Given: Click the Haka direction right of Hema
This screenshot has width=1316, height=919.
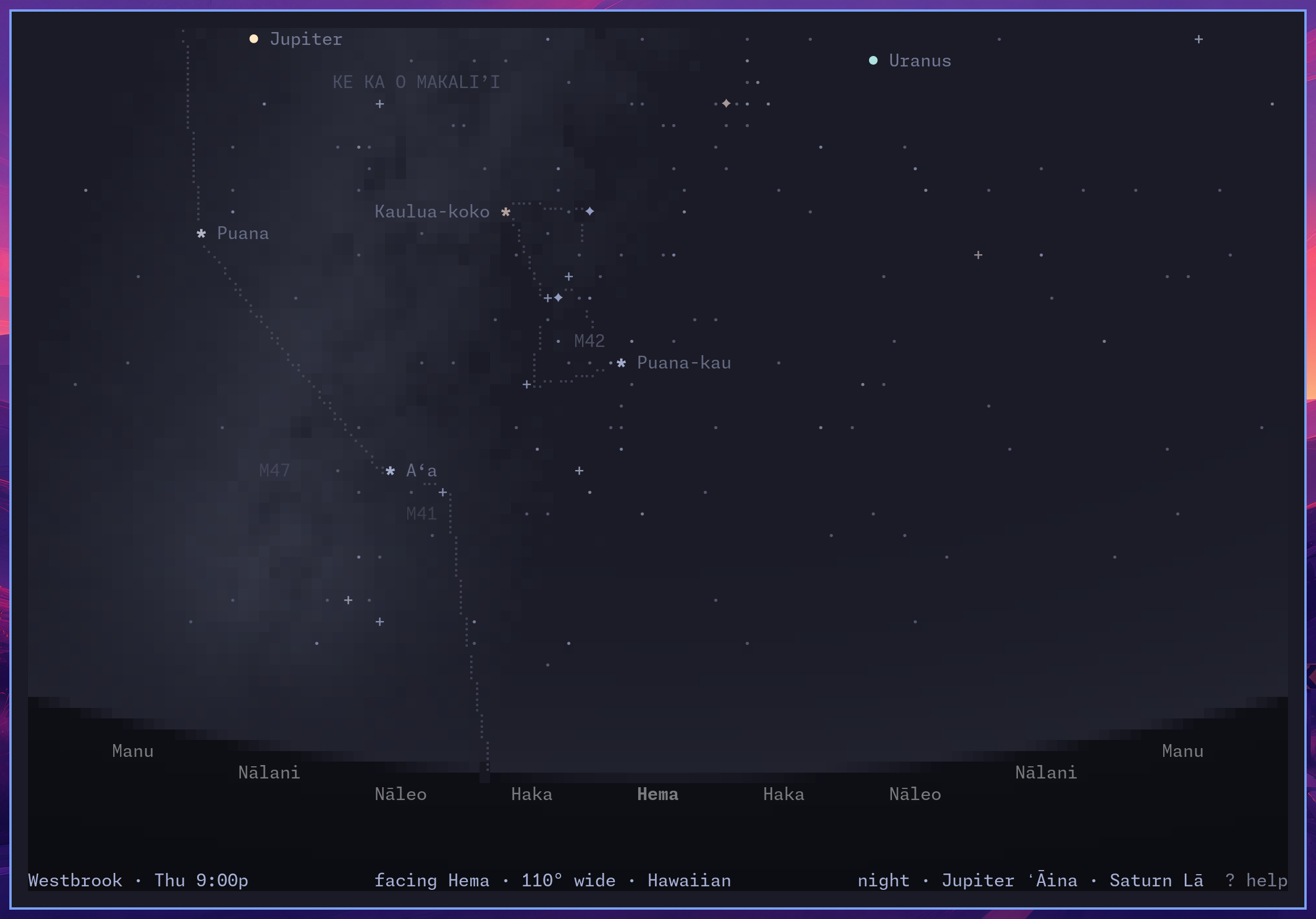Looking at the screenshot, I should (783, 794).
